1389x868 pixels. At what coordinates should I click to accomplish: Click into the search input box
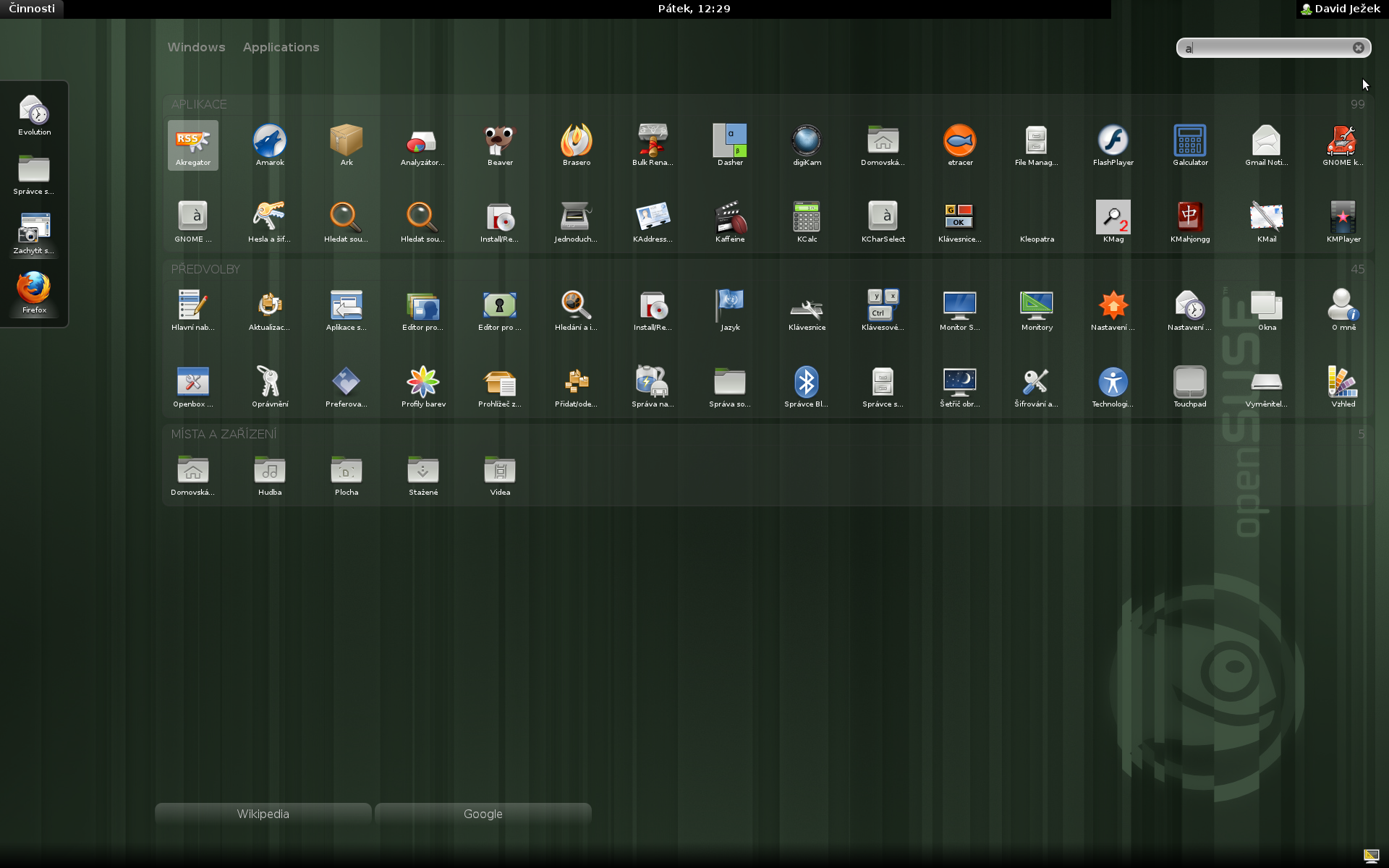pos(1266,48)
